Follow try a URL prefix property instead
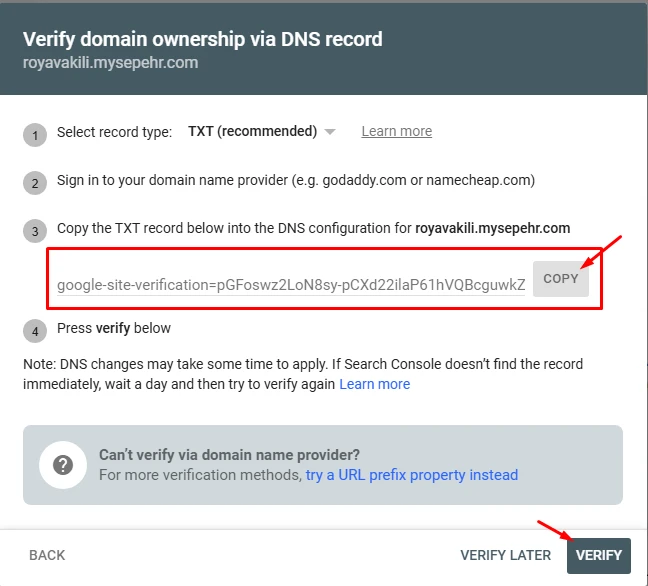648x586 pixels. point(412,475)
